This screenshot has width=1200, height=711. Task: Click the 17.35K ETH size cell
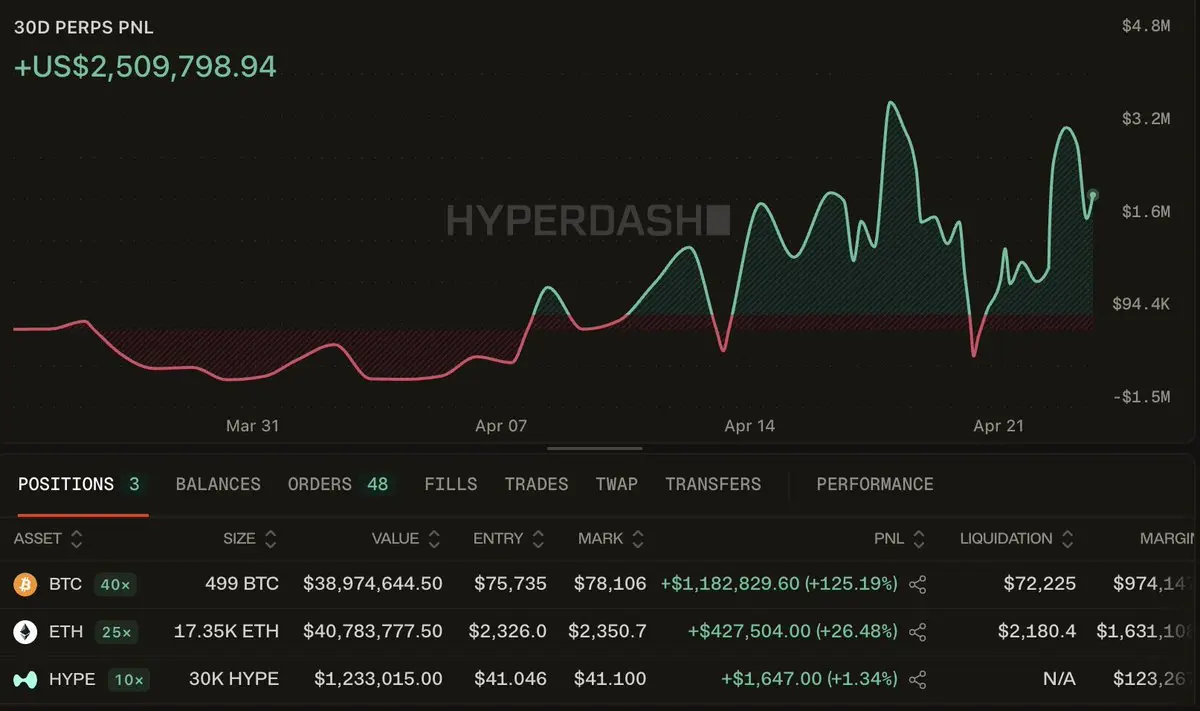[x=226, y=632]
